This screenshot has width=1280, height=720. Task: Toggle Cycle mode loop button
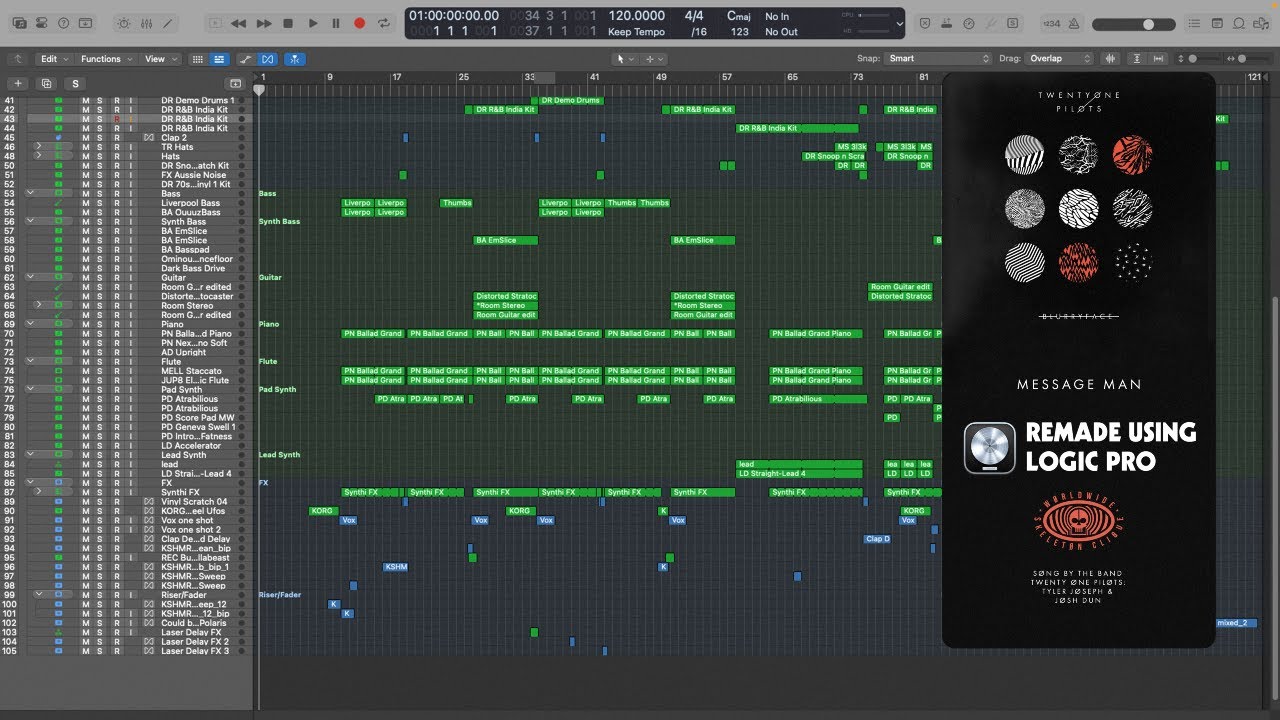[x=383, y=23]
